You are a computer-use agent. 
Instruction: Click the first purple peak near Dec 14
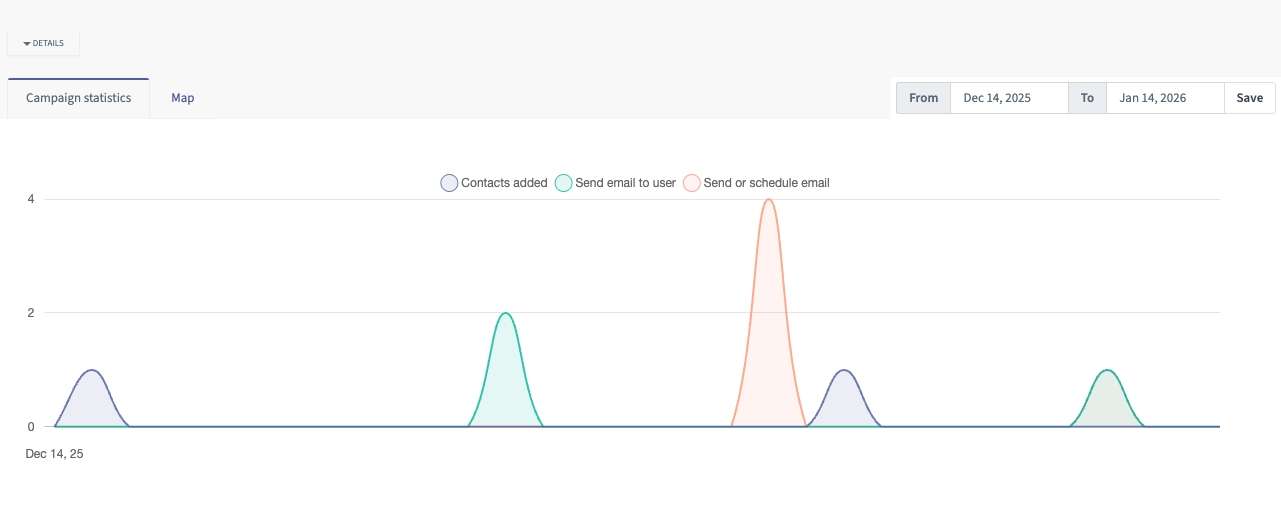(92, 371)
